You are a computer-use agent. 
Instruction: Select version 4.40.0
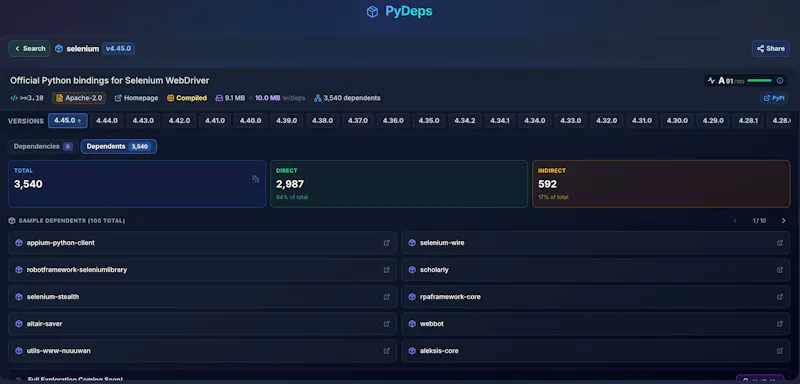click(x=251, y=121)
